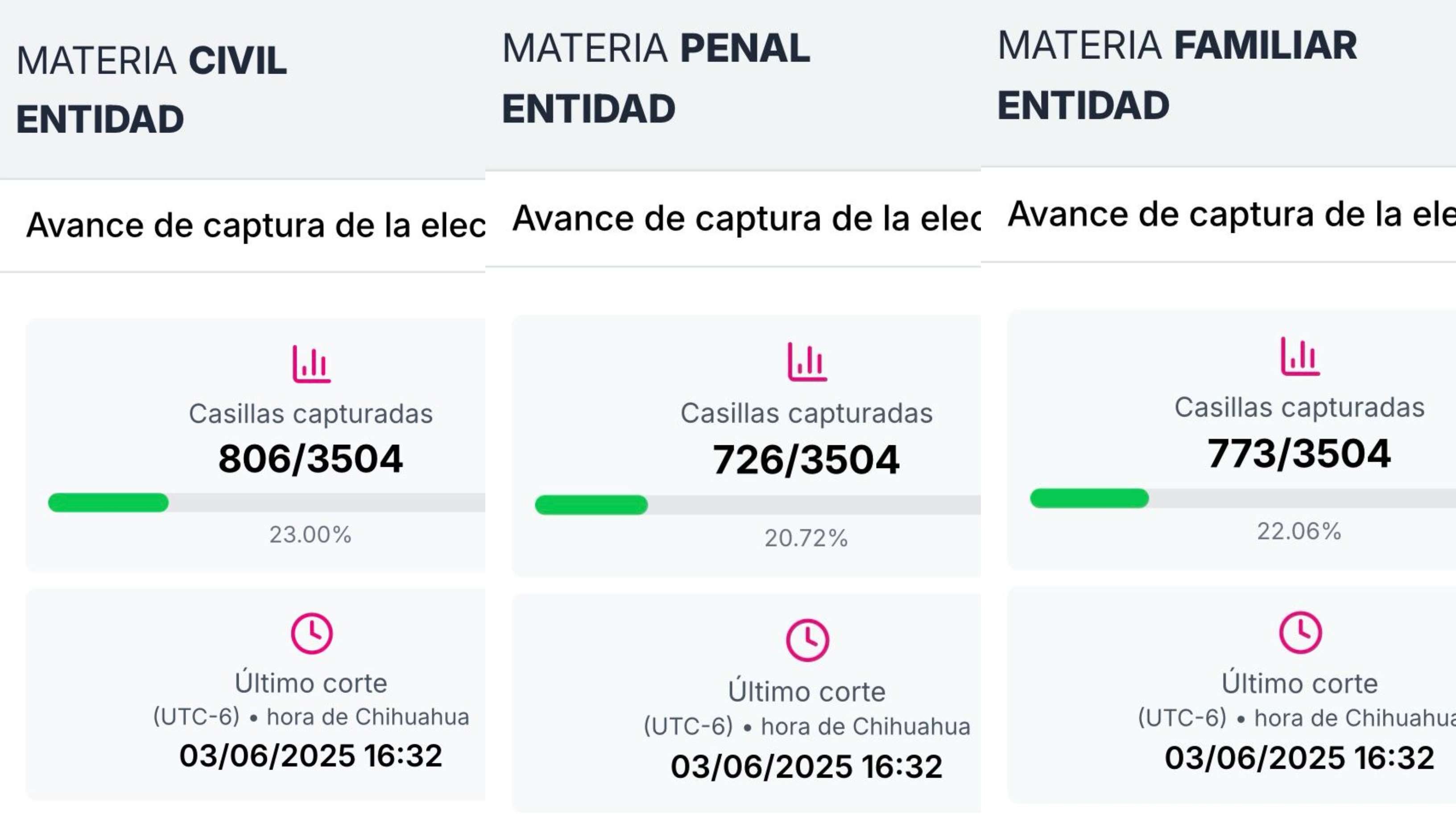The width and height of the screenshot is (1456, 837).
Task: Click the bar chart icon in Familiar panel
Action: pos(1300,356)
